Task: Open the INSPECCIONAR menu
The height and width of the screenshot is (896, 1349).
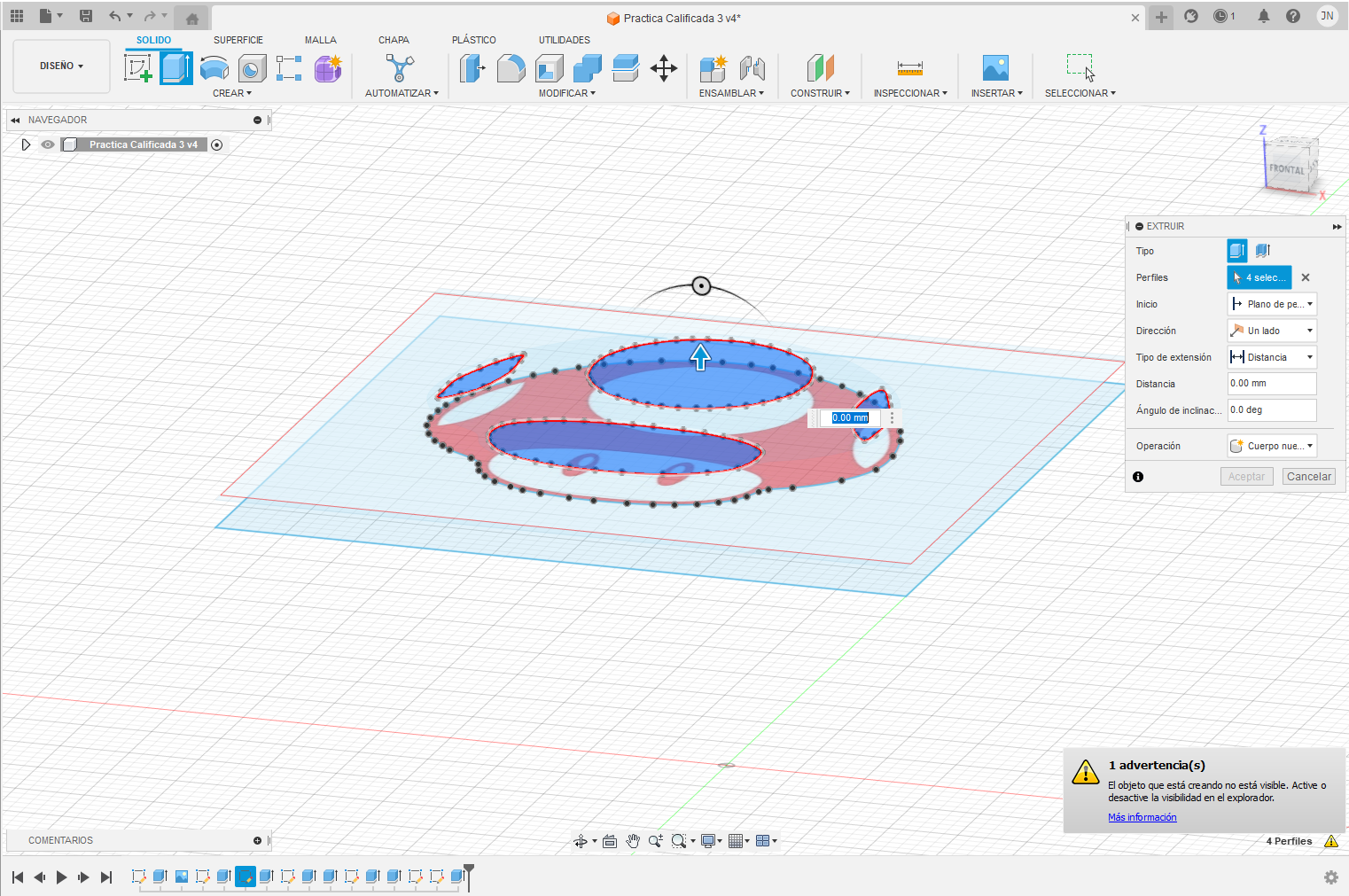Action: click(910, 93)
